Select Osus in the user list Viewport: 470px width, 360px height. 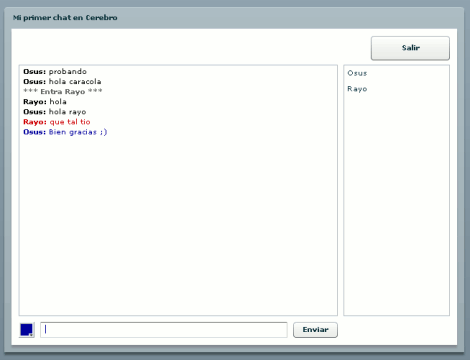pyautogui.click(x=357, y=73)
